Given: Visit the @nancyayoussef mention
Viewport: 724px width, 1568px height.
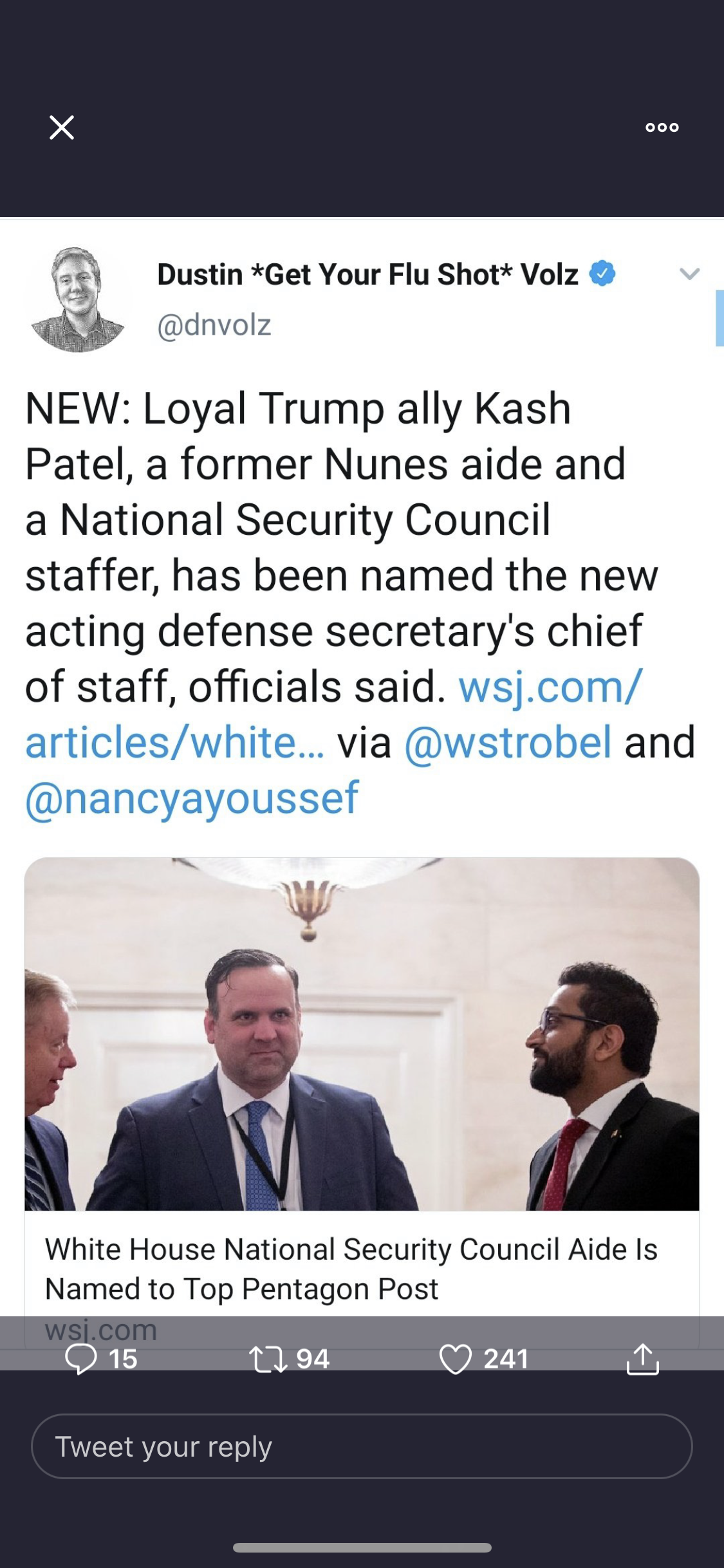Looking at the screenshot, I should coord(192,798).
